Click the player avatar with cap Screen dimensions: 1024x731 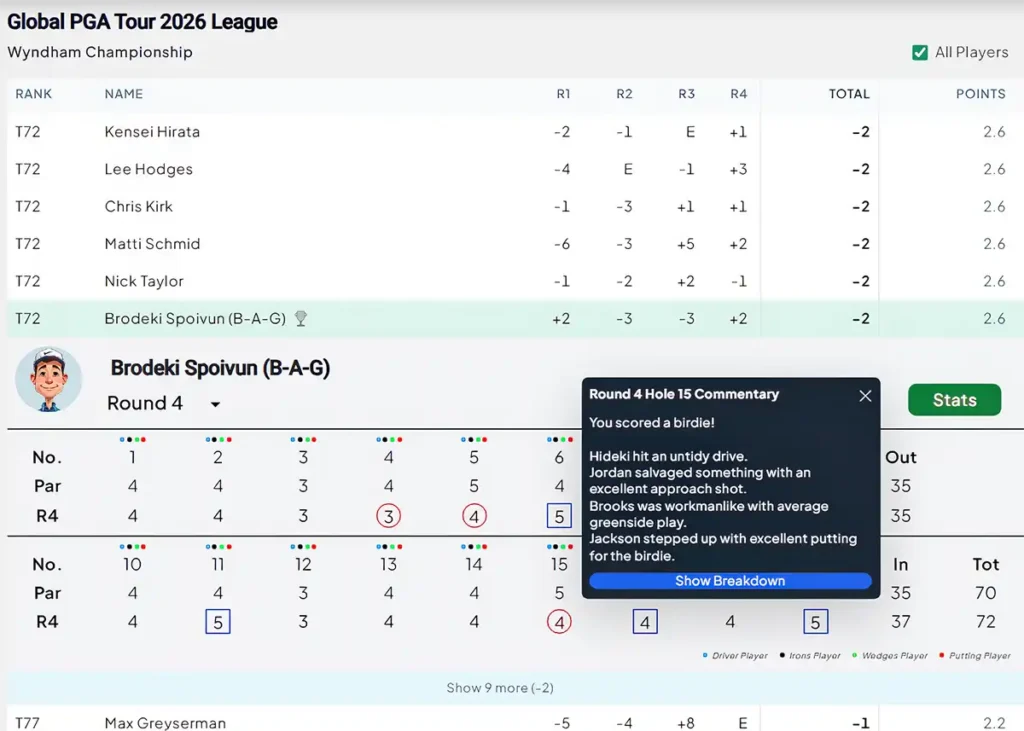[48, 380]
